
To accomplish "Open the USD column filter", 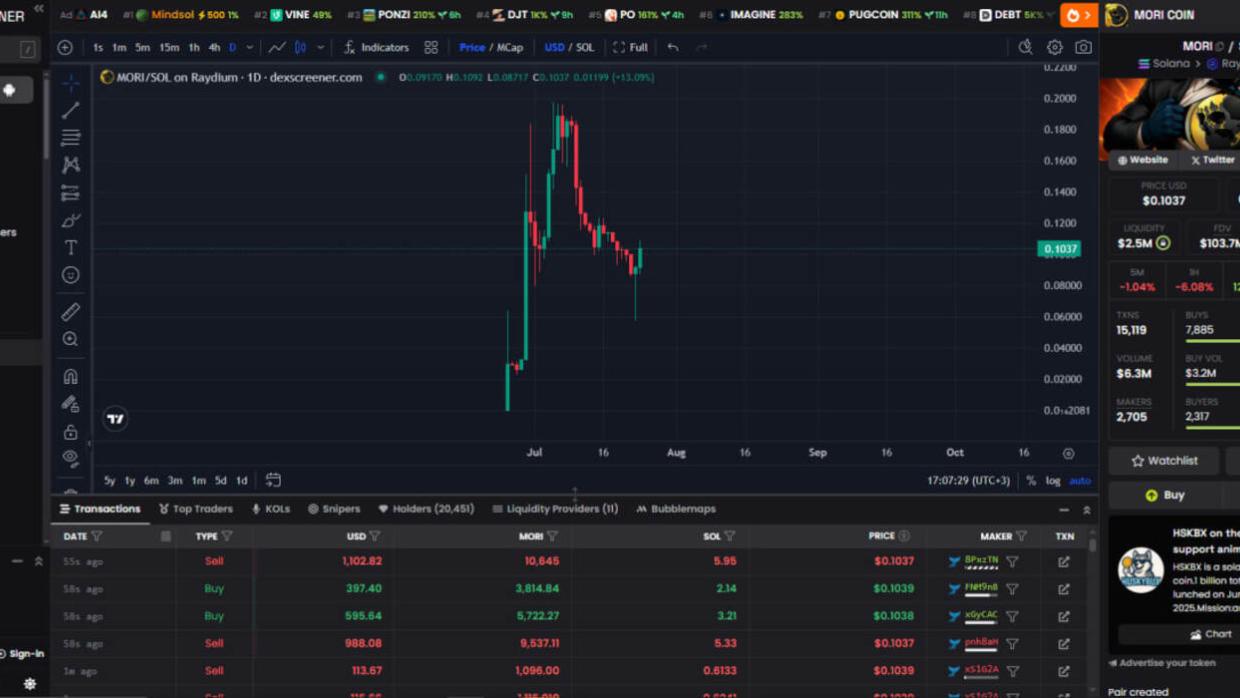I will click(x=375, y=536).
